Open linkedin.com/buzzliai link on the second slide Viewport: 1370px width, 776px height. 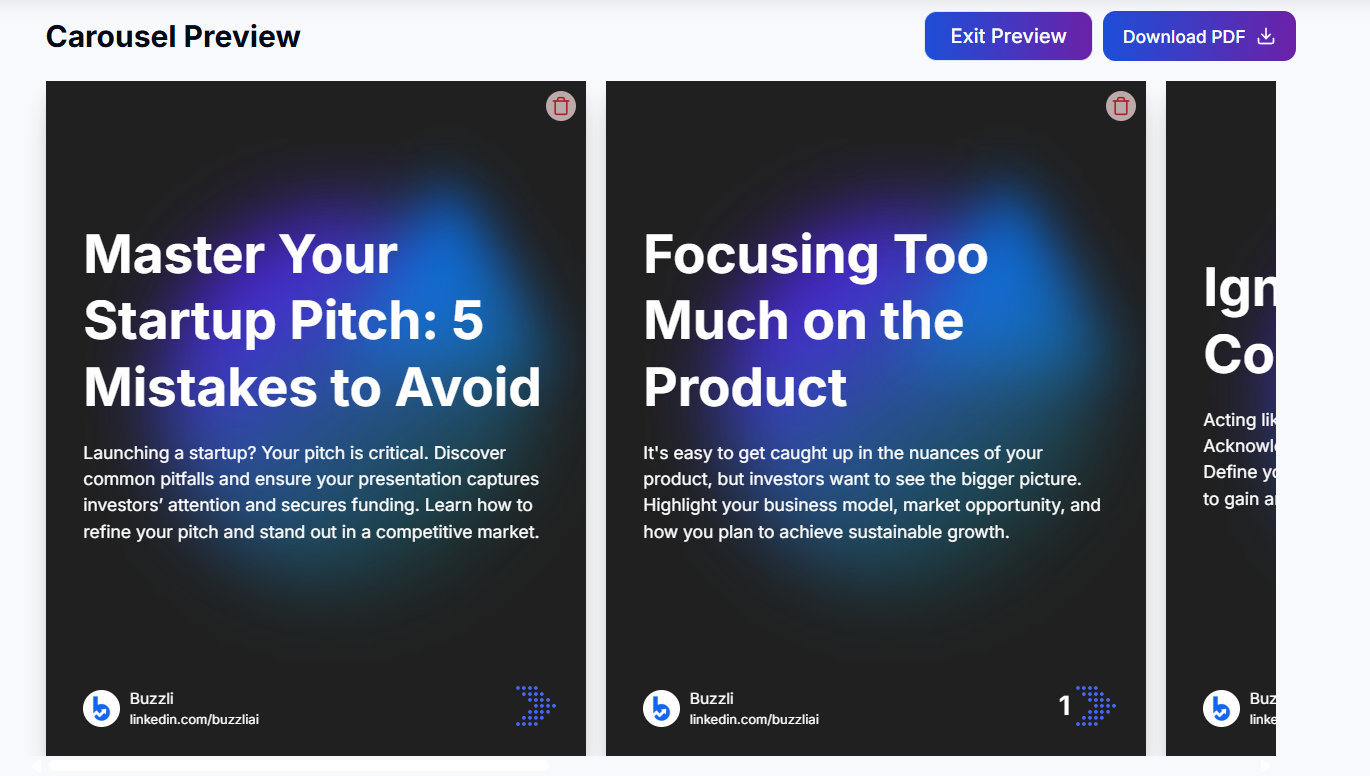[754, 718]
